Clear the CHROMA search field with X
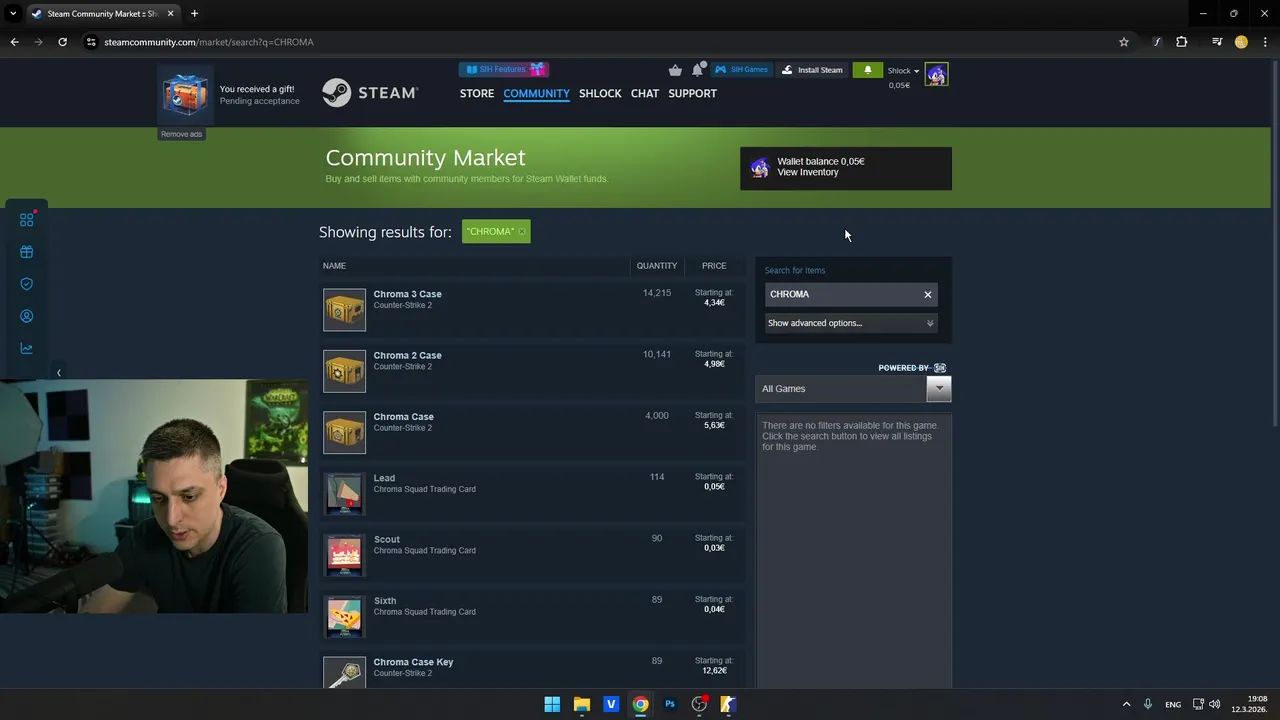The height and width of the screenshot is (720, 1280). click(x=928, y=294)
